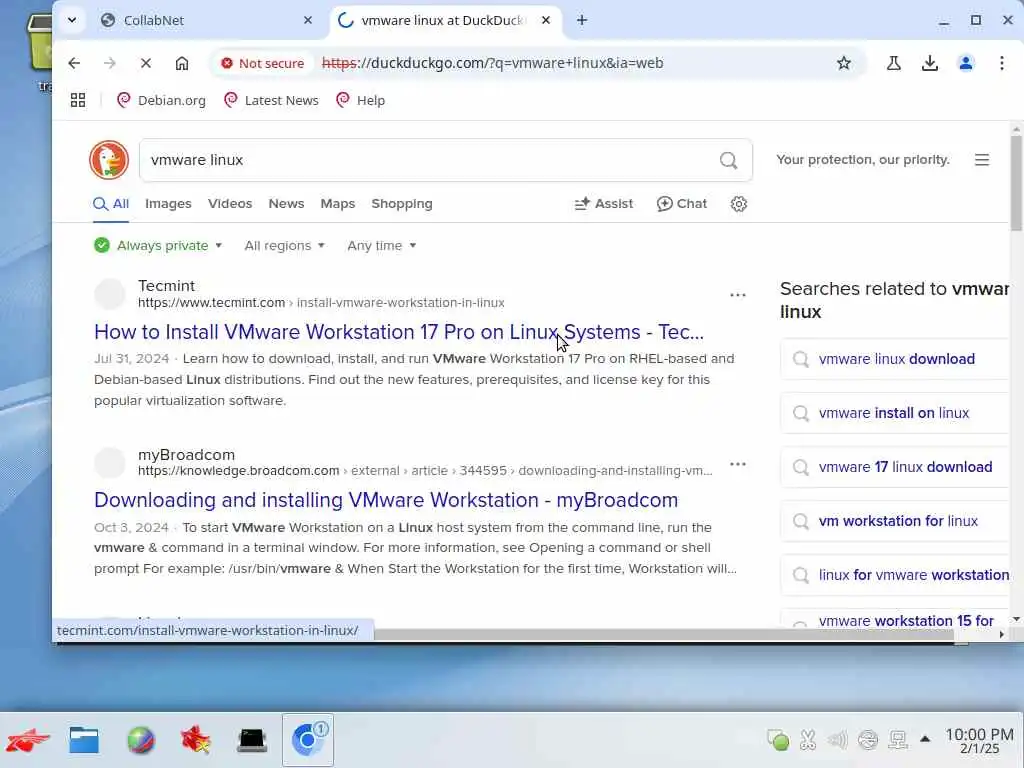Click the vertical page scrollbar thumb
The height and width of the screenshot is (768, 1024).
click(1016, 183)
